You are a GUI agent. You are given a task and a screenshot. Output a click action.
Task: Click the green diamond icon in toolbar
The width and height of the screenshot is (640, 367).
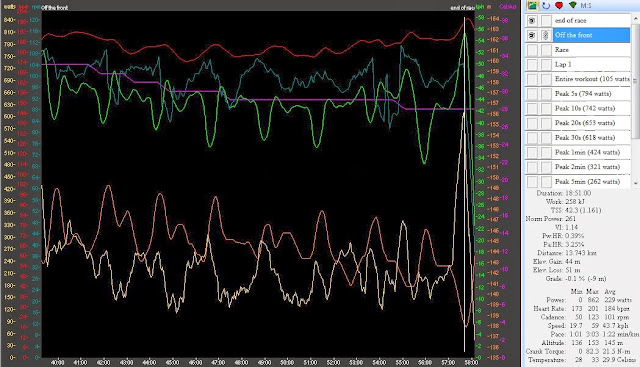(572, 5)
